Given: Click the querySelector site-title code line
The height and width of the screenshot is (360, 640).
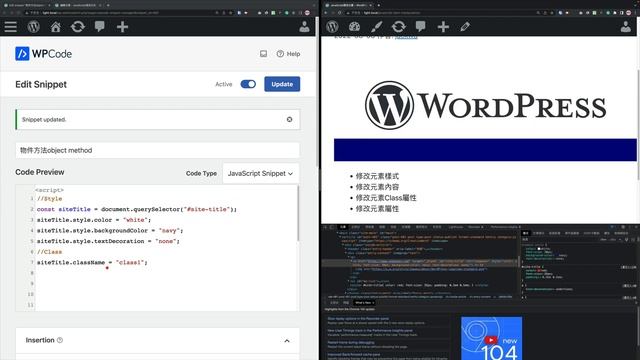Looking at the screenshot, I should pos(137,209).
